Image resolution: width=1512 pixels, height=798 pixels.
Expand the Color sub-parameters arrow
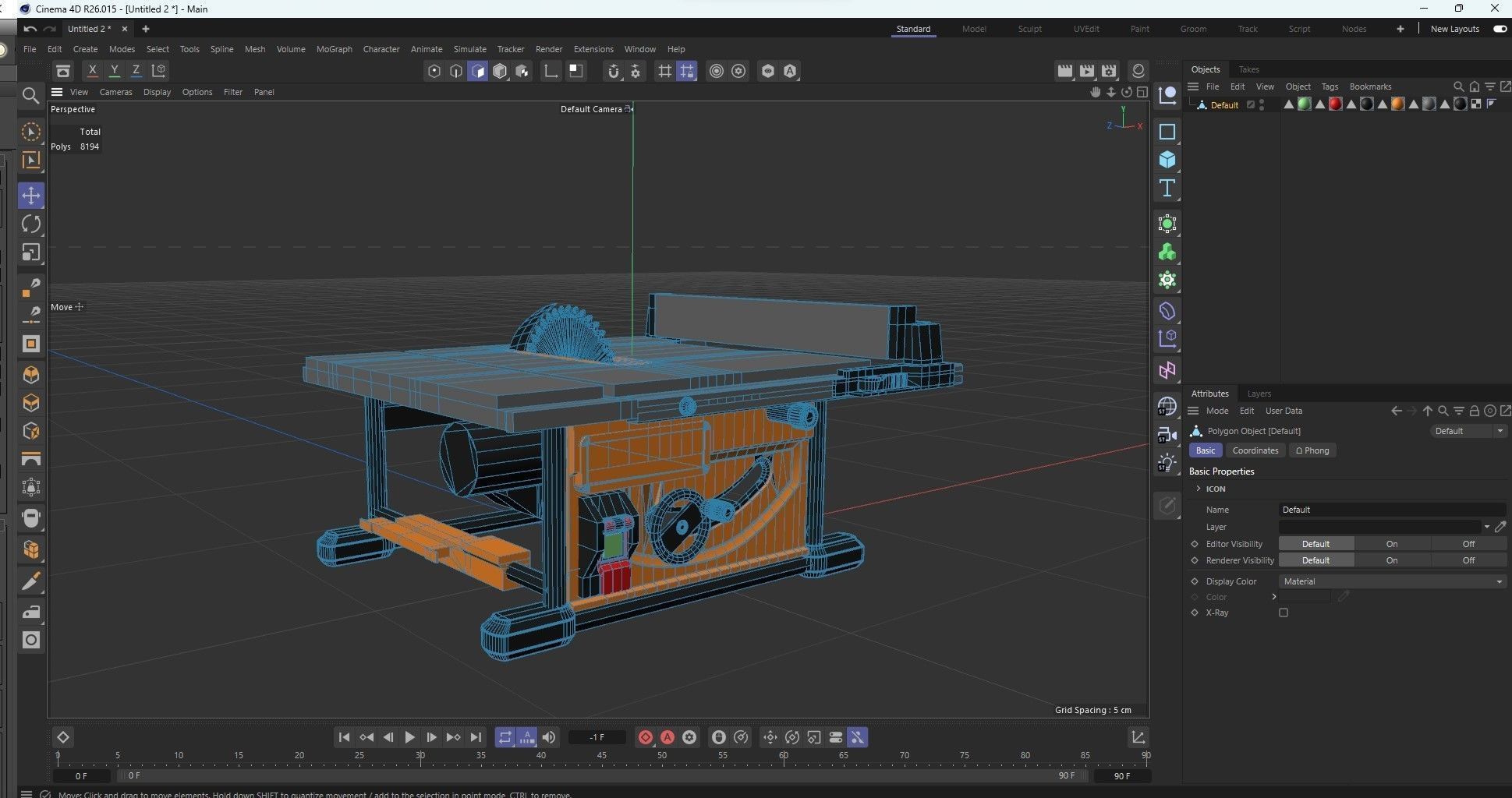1274,597
